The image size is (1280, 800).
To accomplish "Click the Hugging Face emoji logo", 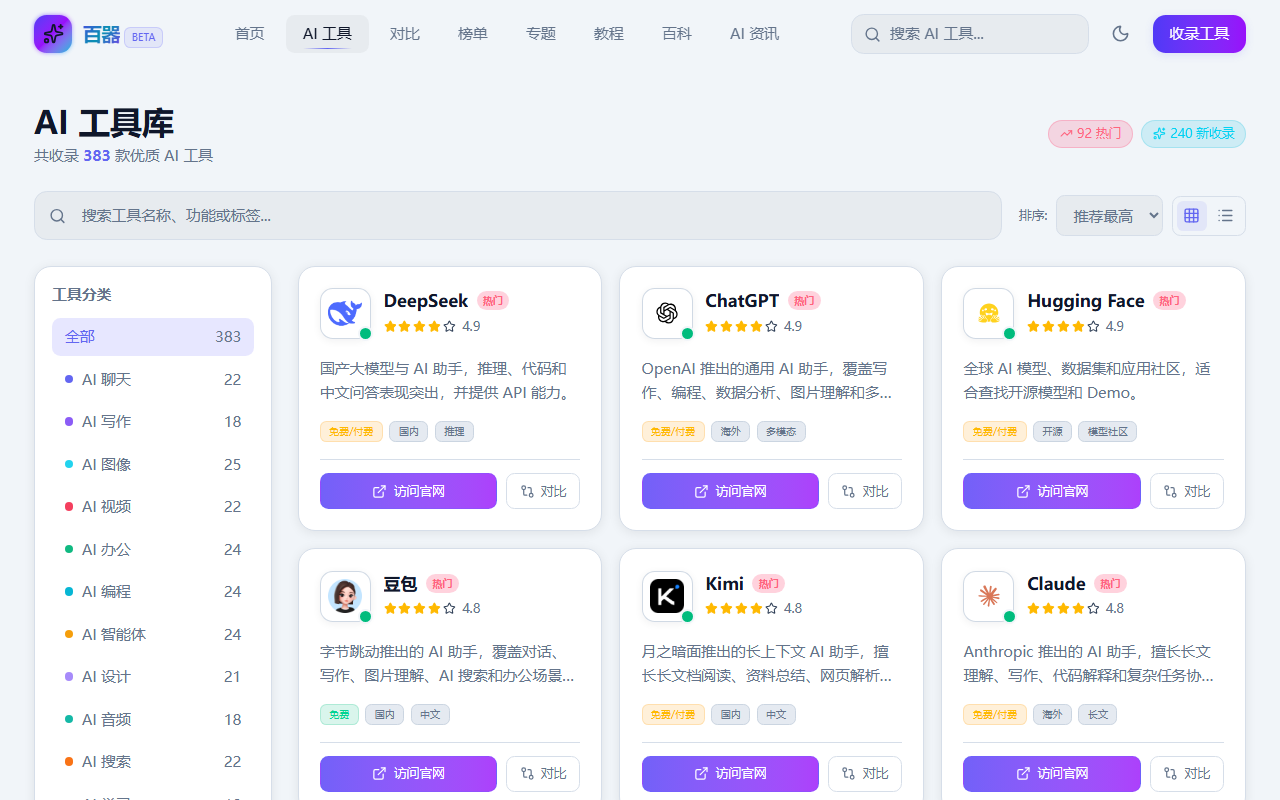I will click(989, 313).
